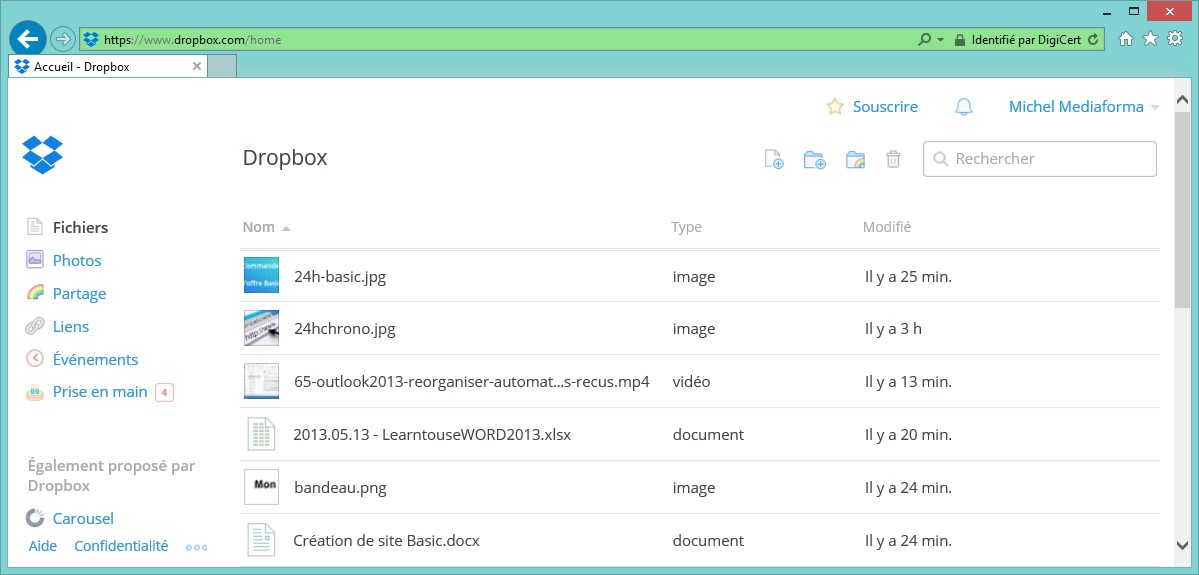The height and width of the screenshot is (575, 1199).
Task: Click the trash deleted files icon
Action: tap(893, 159)
